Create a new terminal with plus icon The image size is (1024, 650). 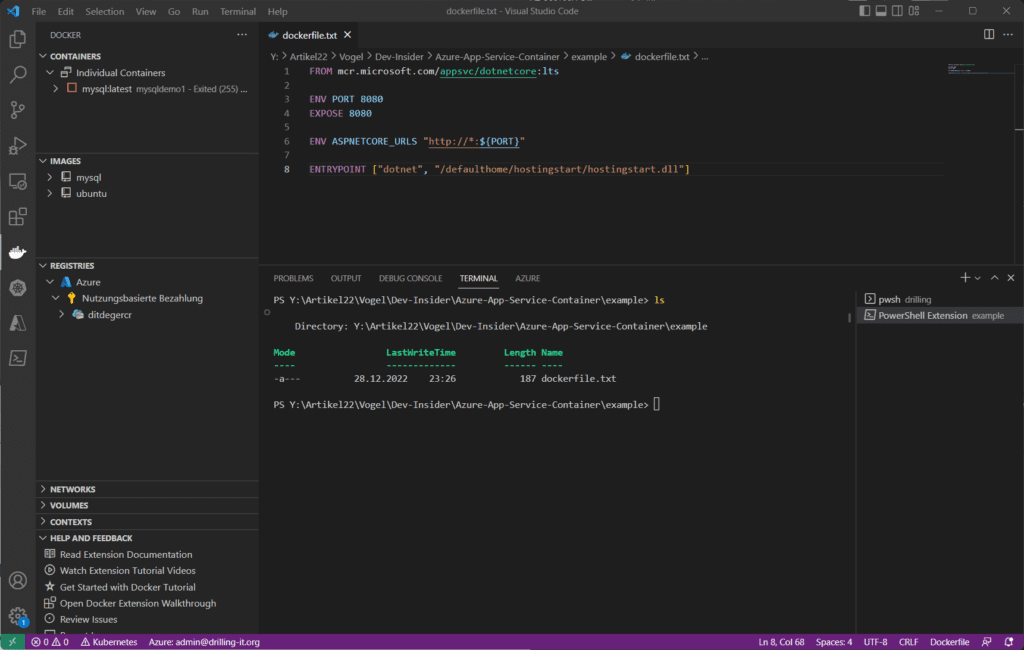click(965, 278)
